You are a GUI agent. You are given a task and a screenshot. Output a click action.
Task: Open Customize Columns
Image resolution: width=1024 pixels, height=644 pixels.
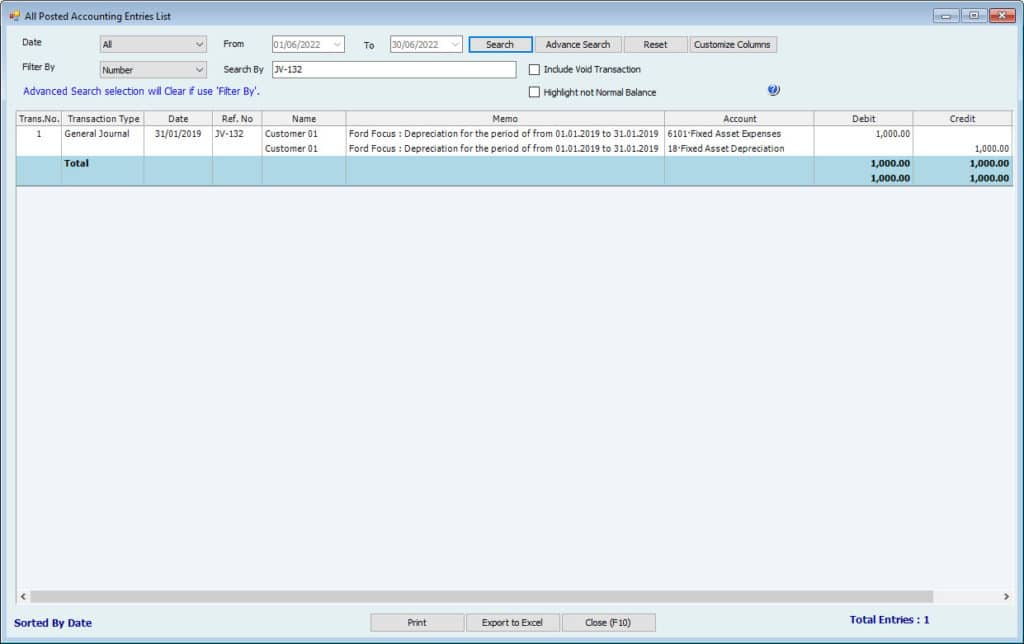pos(733,45)
